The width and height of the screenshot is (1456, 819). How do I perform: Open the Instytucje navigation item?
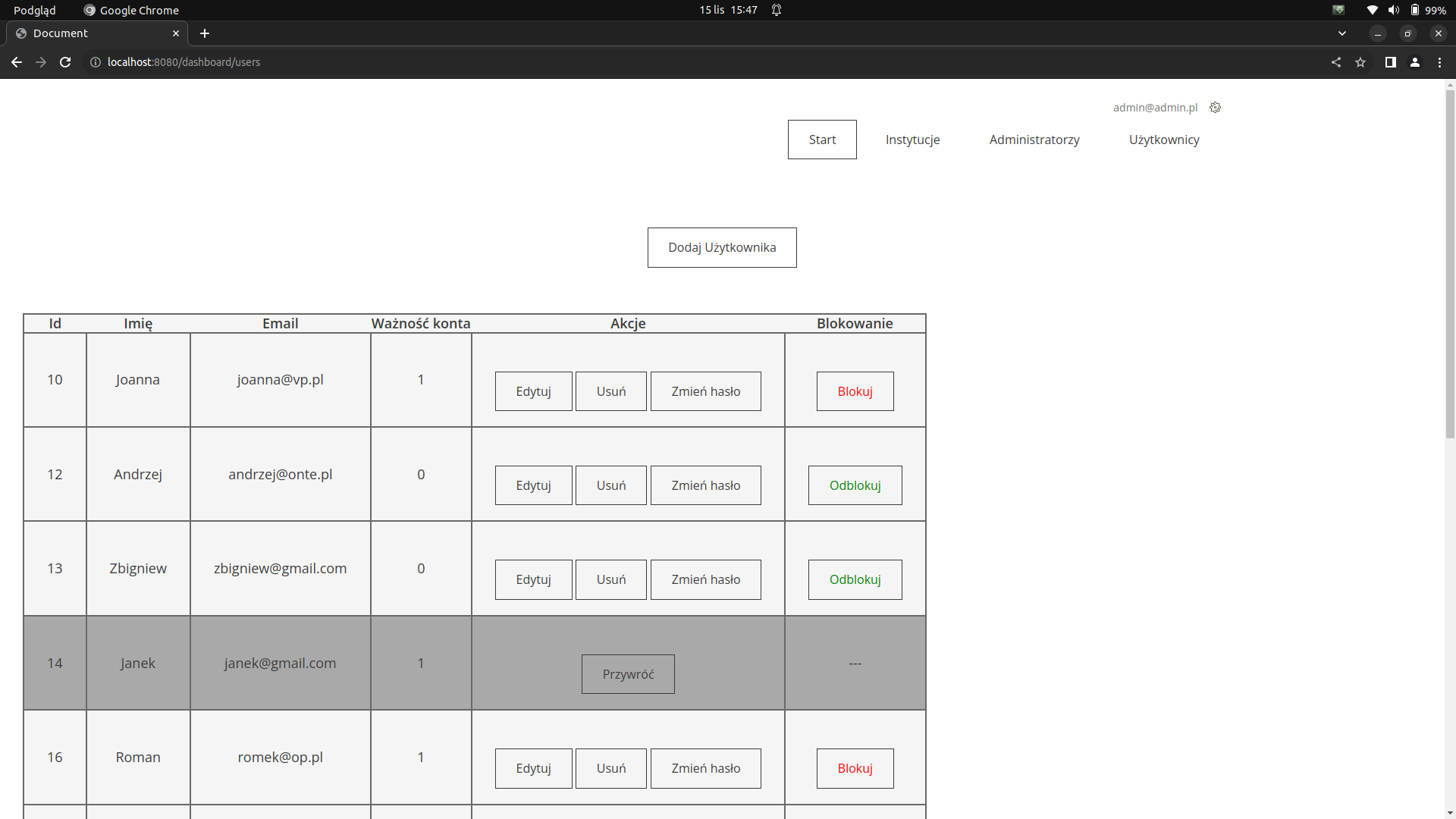(x=912, y=140)
